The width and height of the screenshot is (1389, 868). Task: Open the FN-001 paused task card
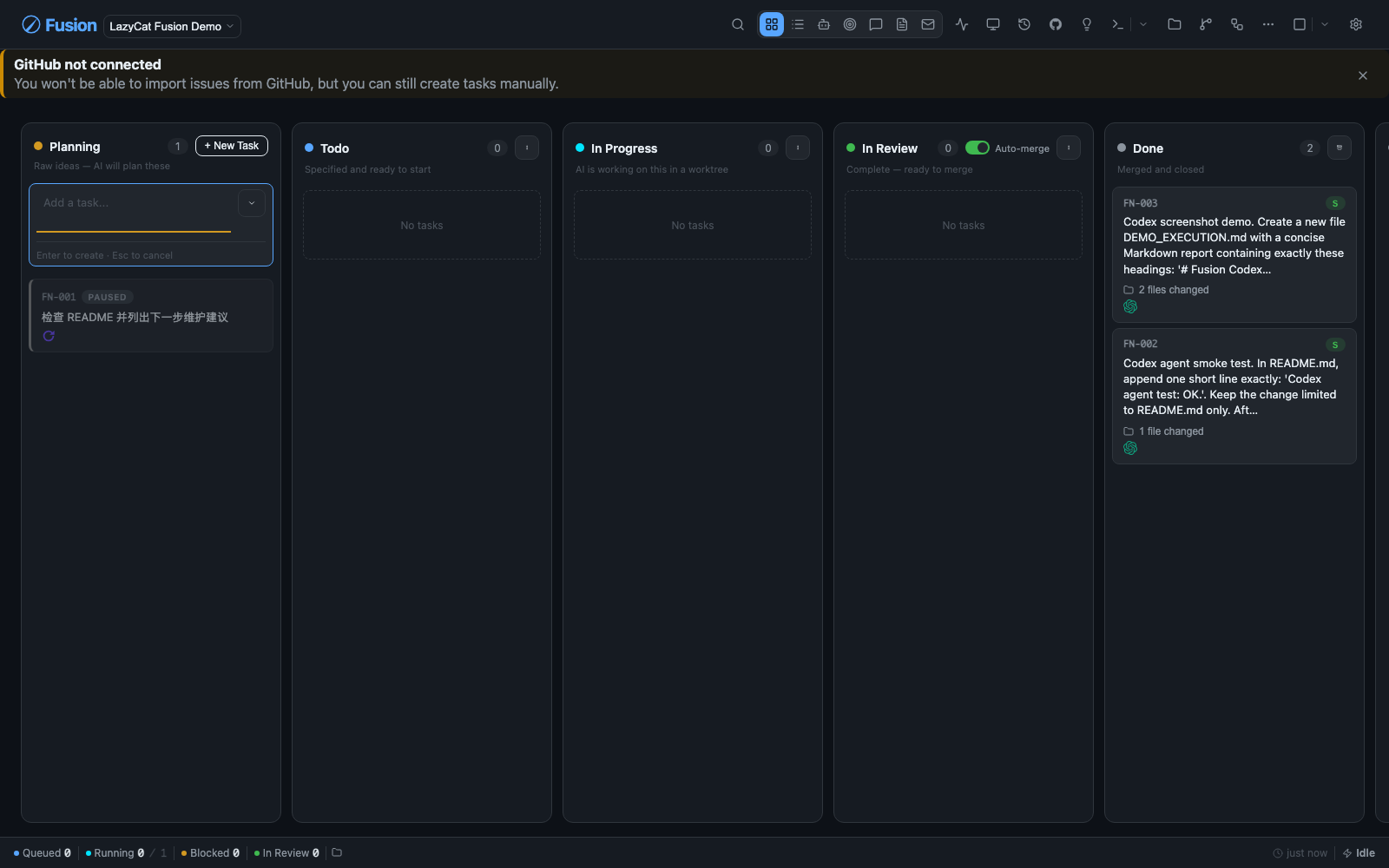coord(151,315)
